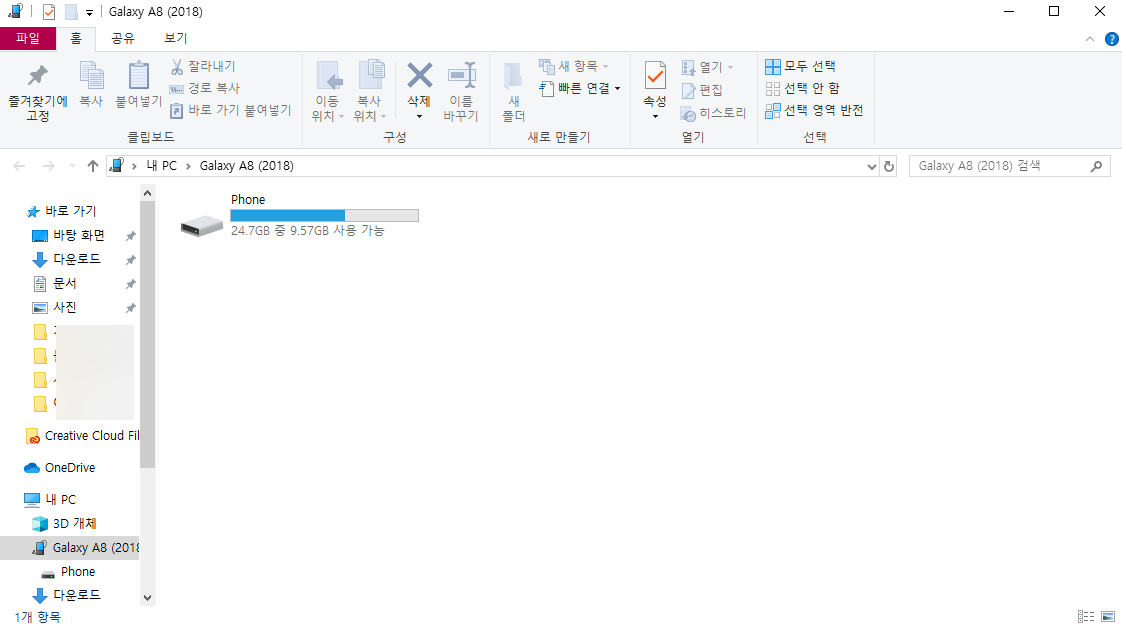Open recent locations dropdown arrow
The width and height of the screenshot is (1122, 629).
(x=72, y=166)
